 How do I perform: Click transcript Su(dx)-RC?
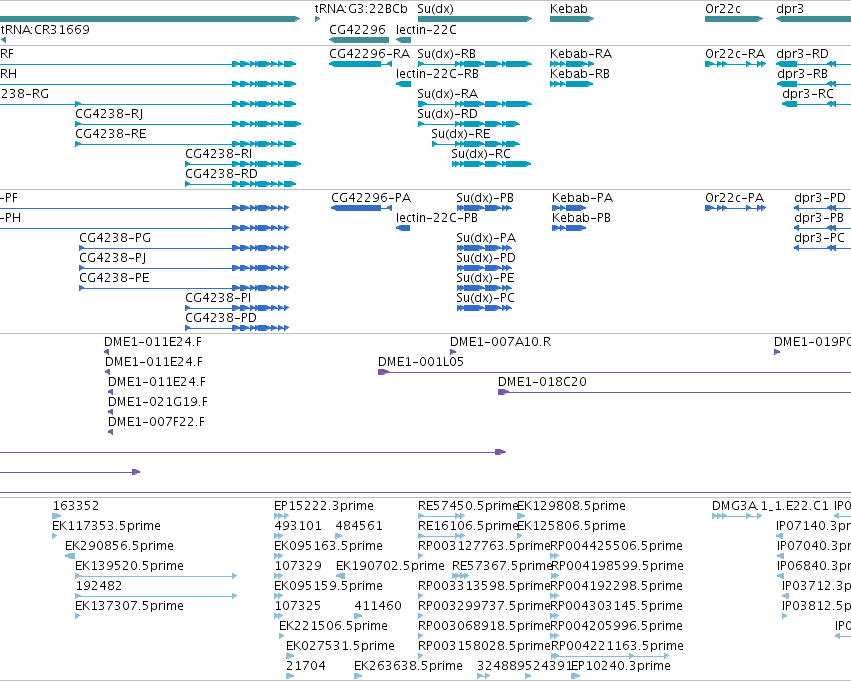point(481,154)
